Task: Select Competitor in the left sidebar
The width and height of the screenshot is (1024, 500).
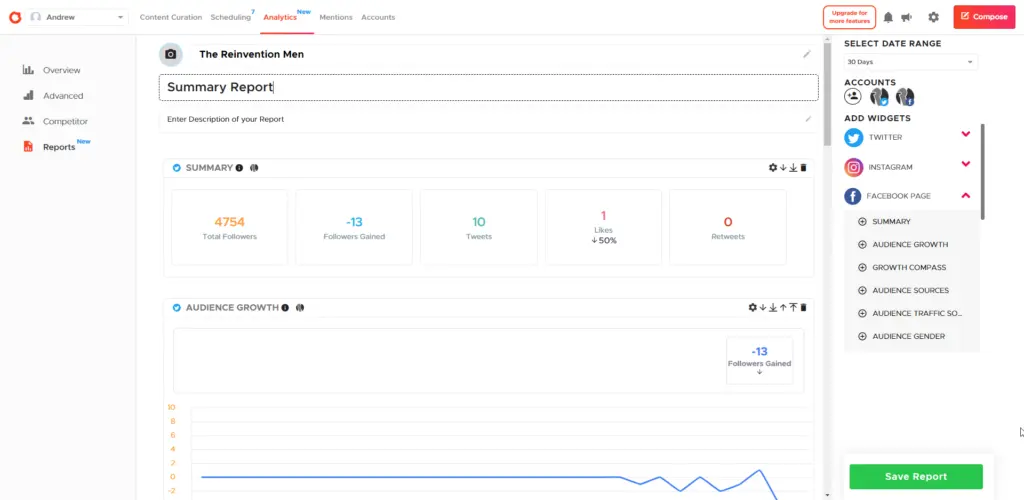Action: (65, 121)
